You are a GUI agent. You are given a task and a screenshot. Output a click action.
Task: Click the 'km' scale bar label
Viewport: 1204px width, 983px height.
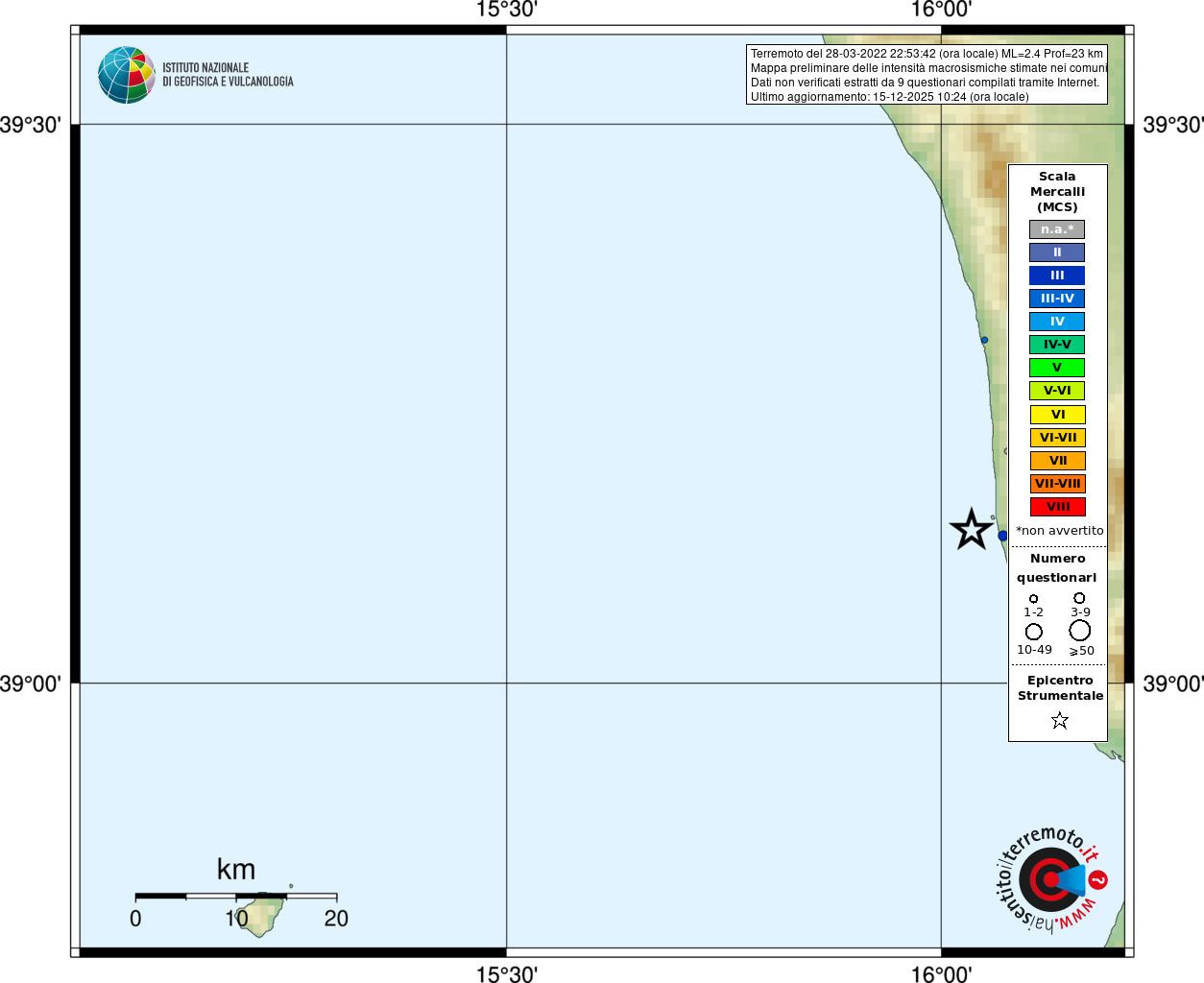(236, 870)
